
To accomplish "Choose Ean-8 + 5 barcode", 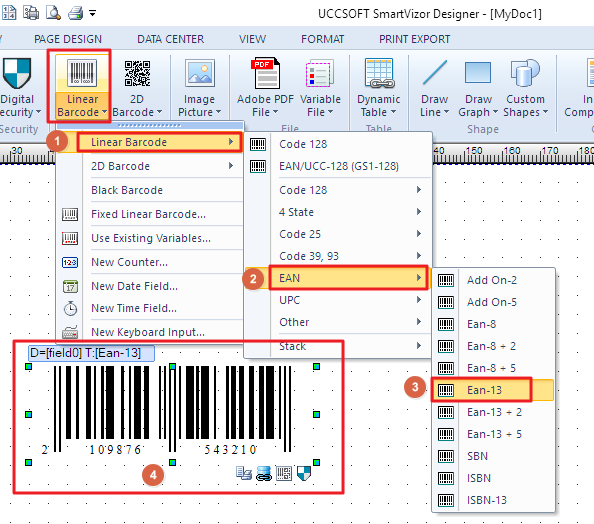I will click(493, 368).
